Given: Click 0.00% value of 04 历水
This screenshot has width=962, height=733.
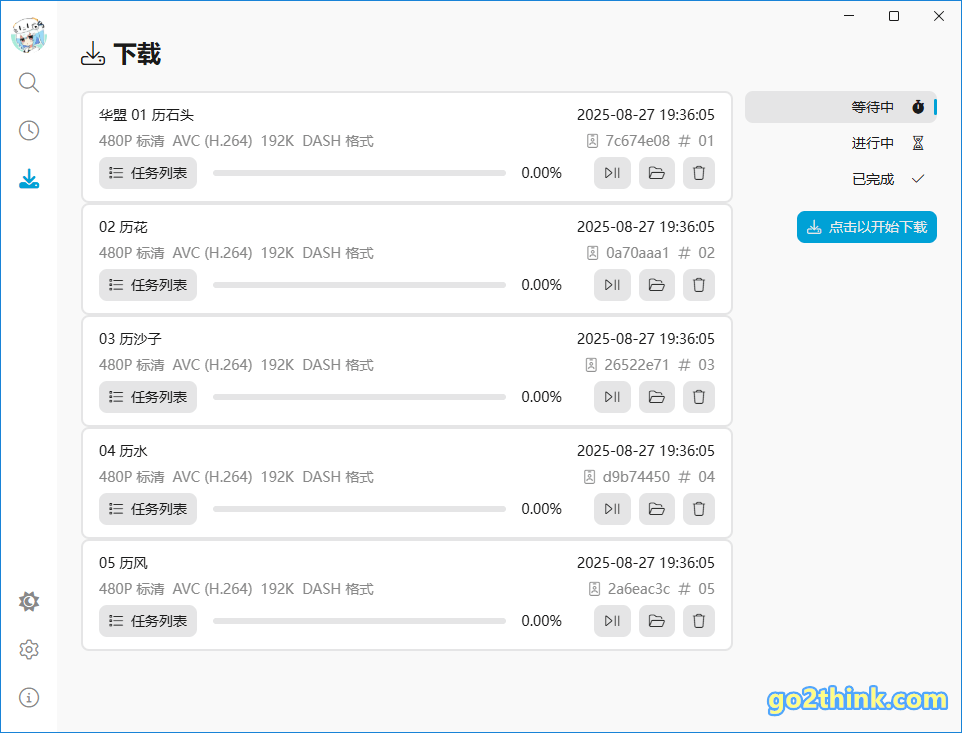Looking at the screenshot, I should [x=541, y=509].
